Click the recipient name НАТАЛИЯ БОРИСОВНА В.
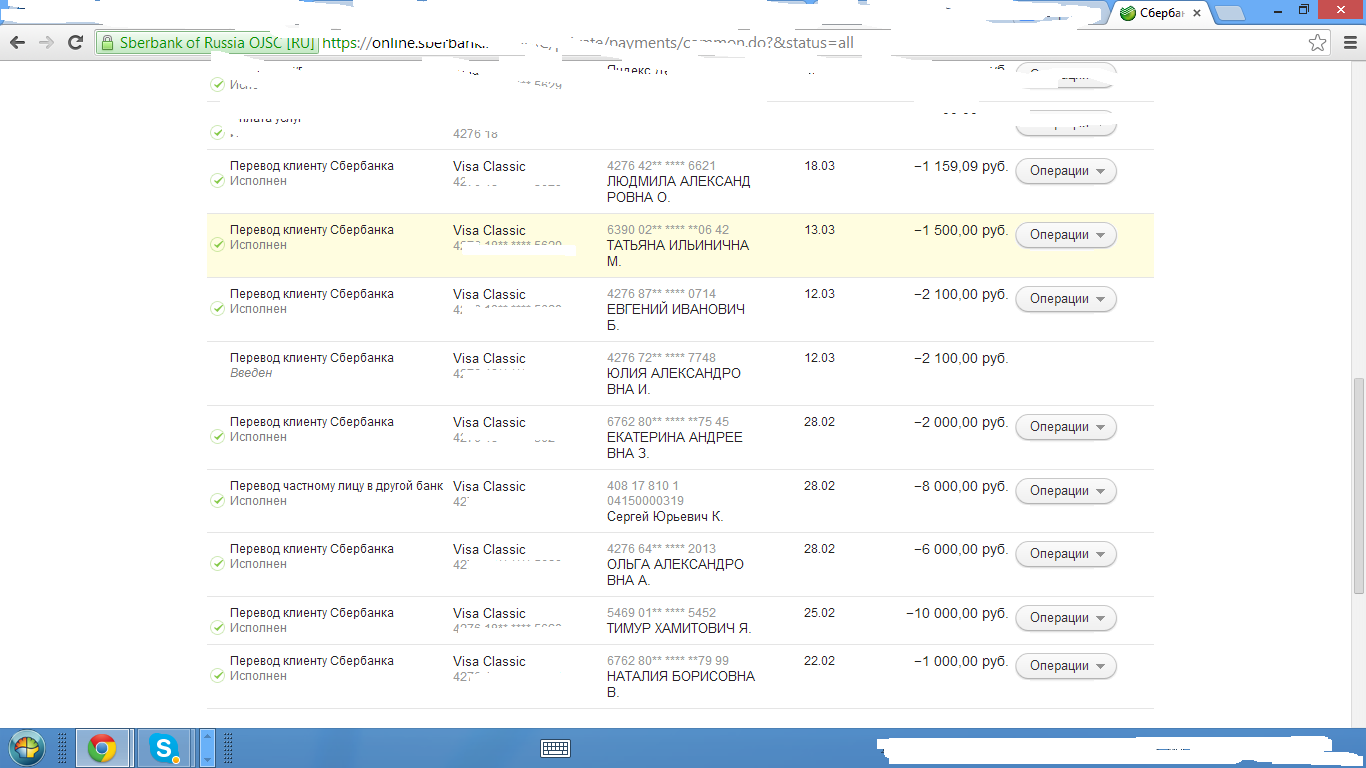Screen dimensions: 1366x768 point(681,684)
